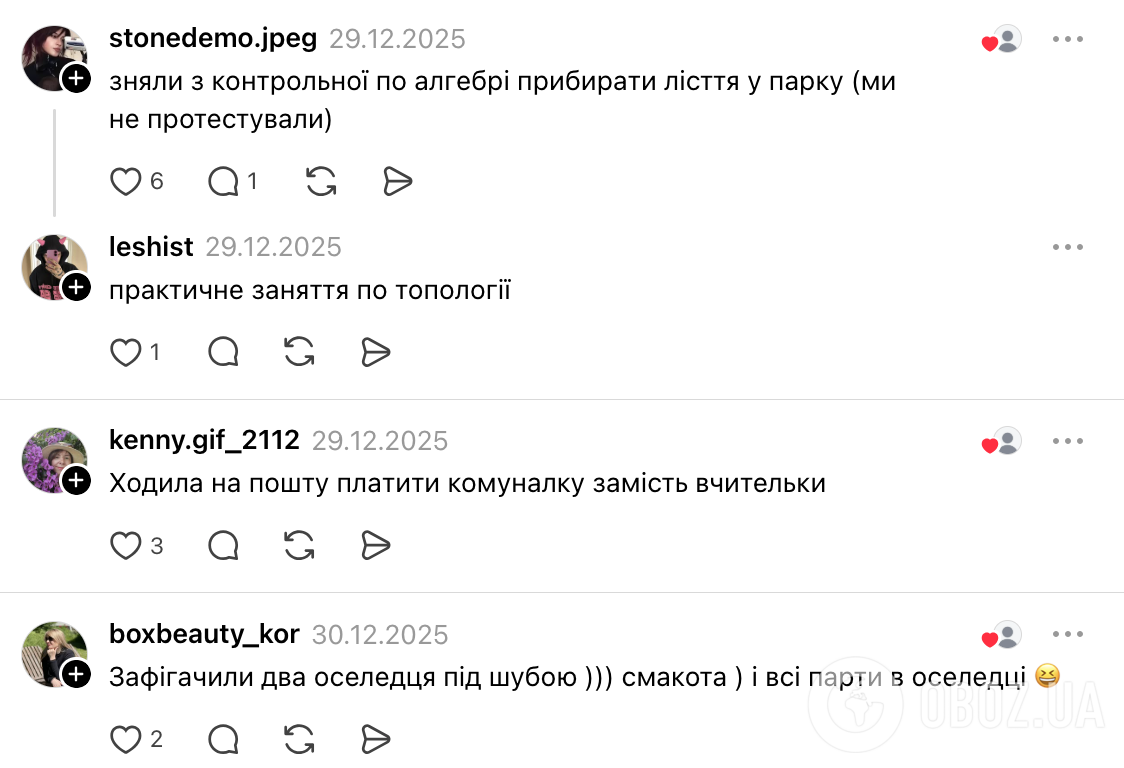Open options menu for boxbeauty_kor's comment
Viewport: 1124px width, 768px height.
point(1069,633)
